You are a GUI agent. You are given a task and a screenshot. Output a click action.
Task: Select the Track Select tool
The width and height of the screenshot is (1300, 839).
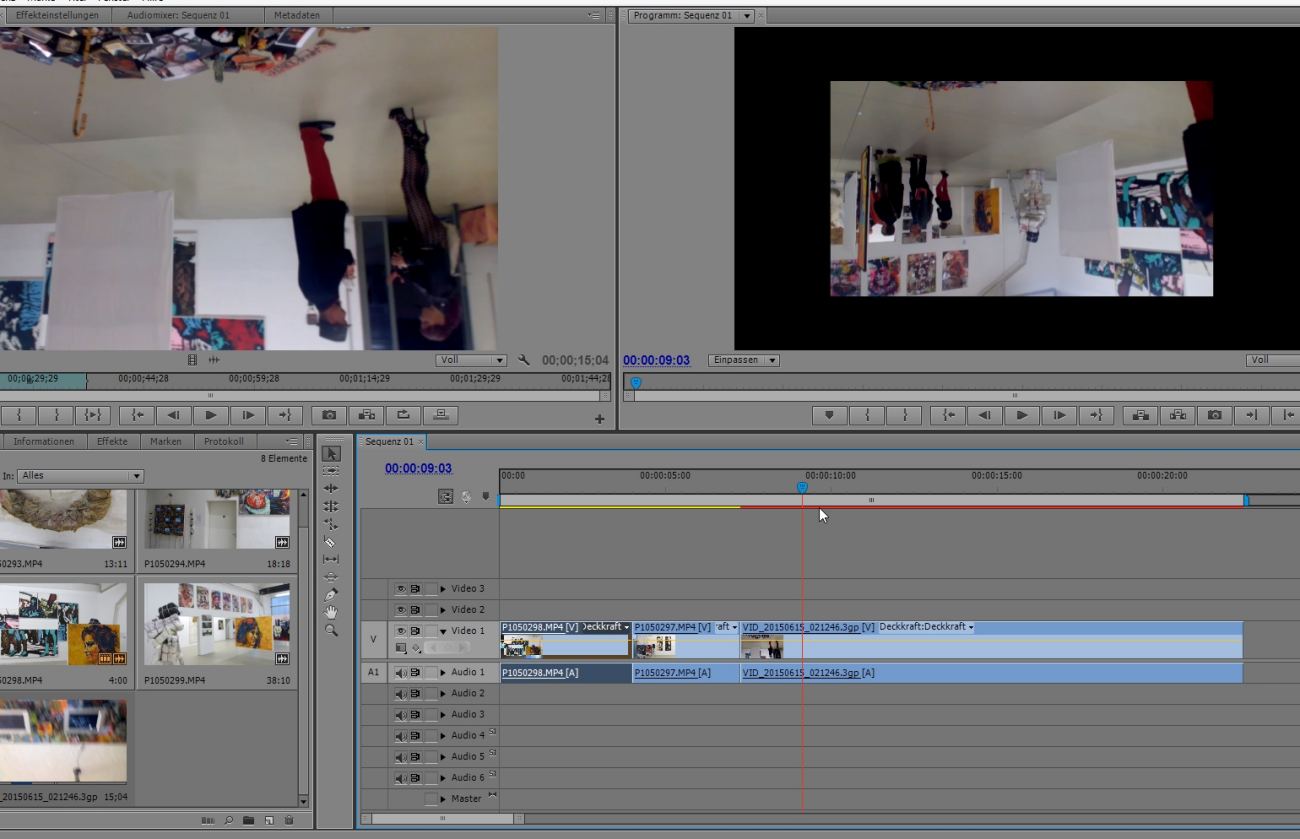[332, 470]
